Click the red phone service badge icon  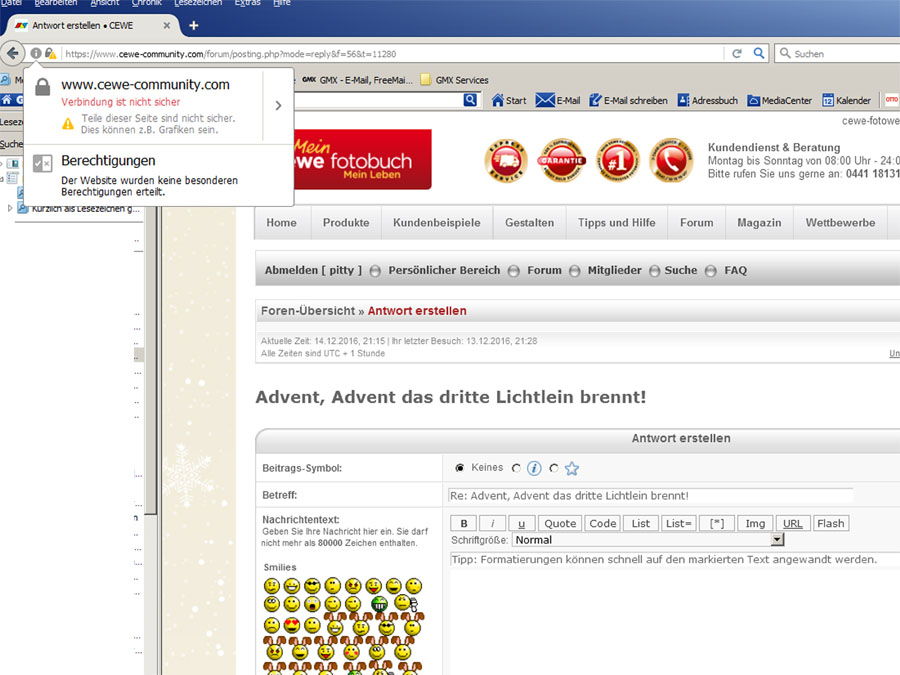point(671,160)
